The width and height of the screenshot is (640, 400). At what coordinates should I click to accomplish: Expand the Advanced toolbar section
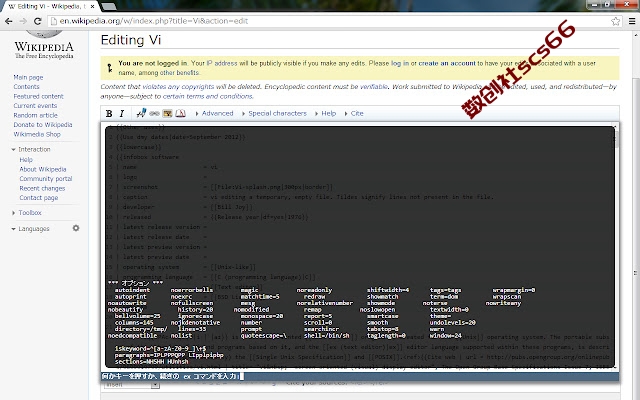pyautogui.click(x=214, y=113)
